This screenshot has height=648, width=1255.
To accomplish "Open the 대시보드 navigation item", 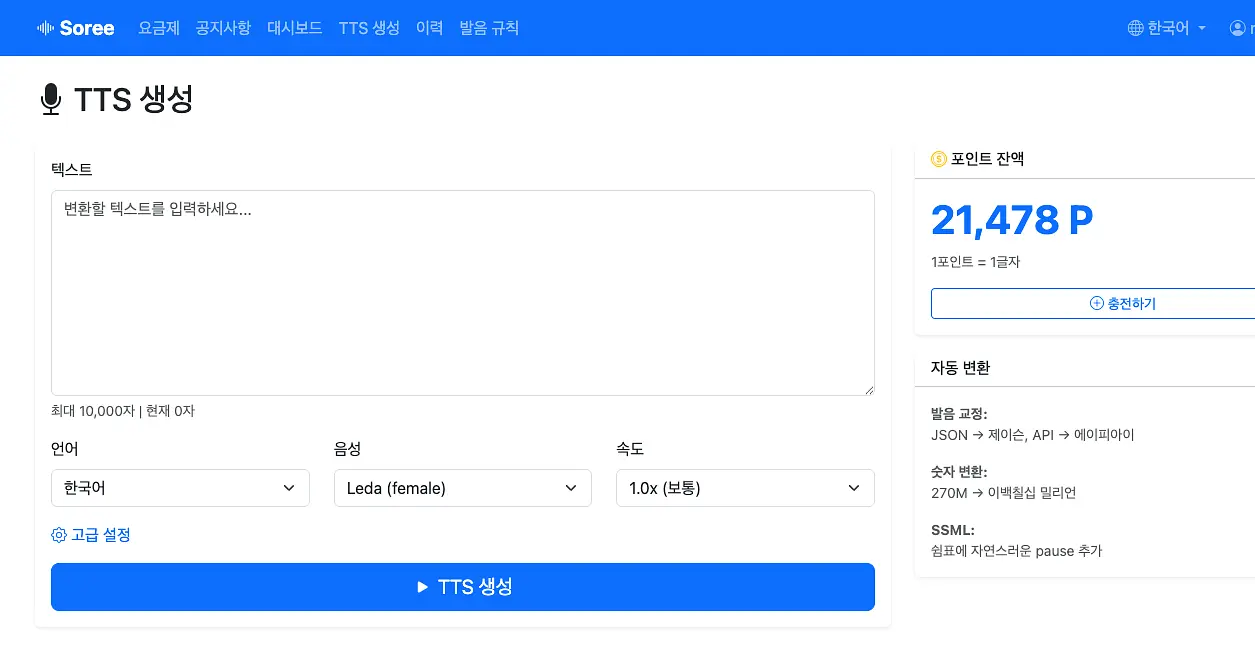I will click(x=295, y=28).
